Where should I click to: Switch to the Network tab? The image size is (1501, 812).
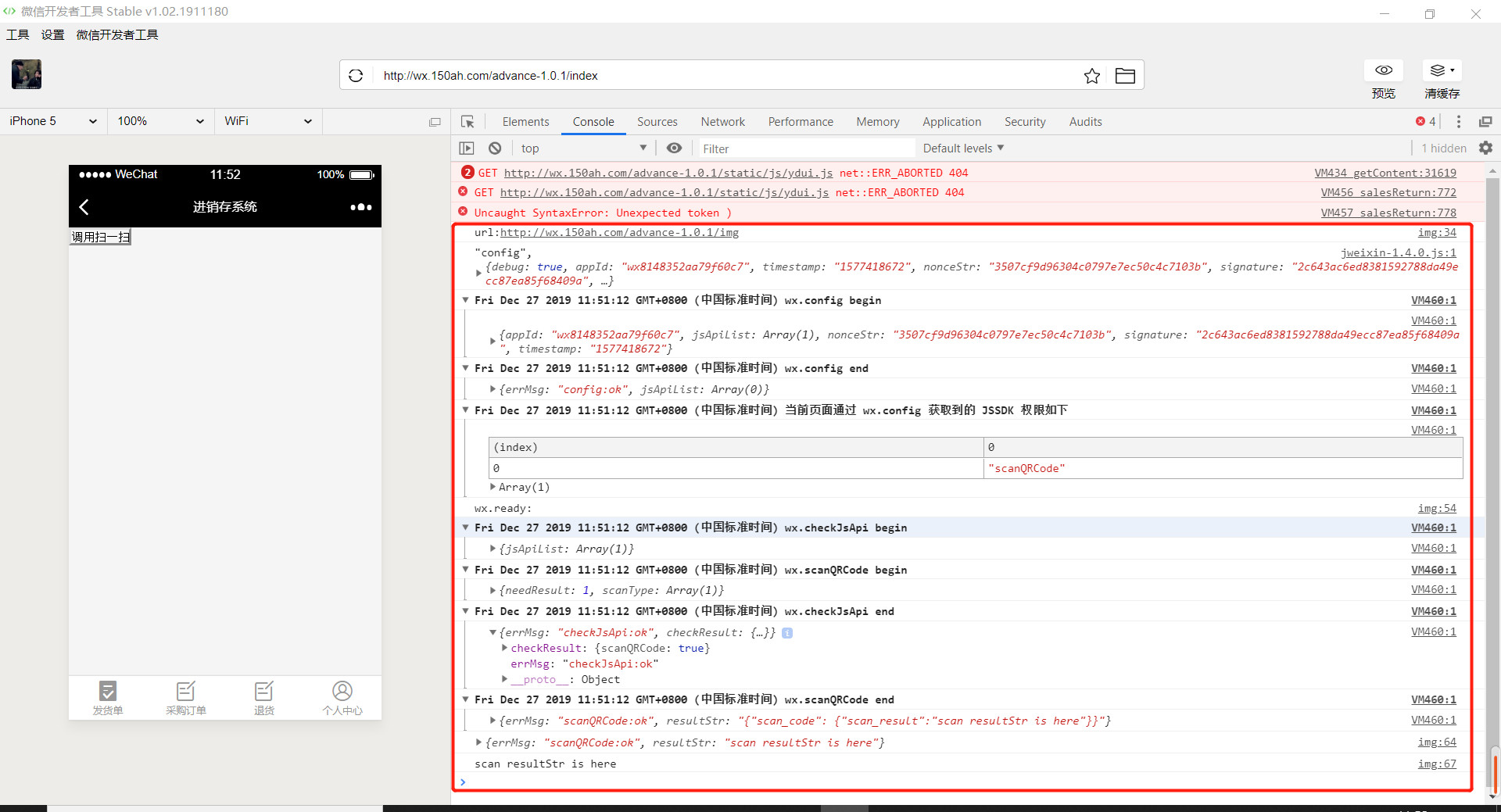722,122
